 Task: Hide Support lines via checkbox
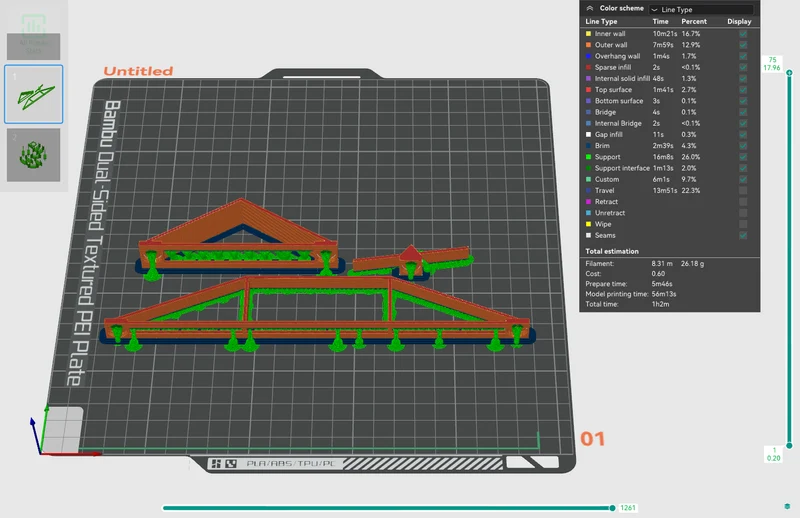point(743,157)
